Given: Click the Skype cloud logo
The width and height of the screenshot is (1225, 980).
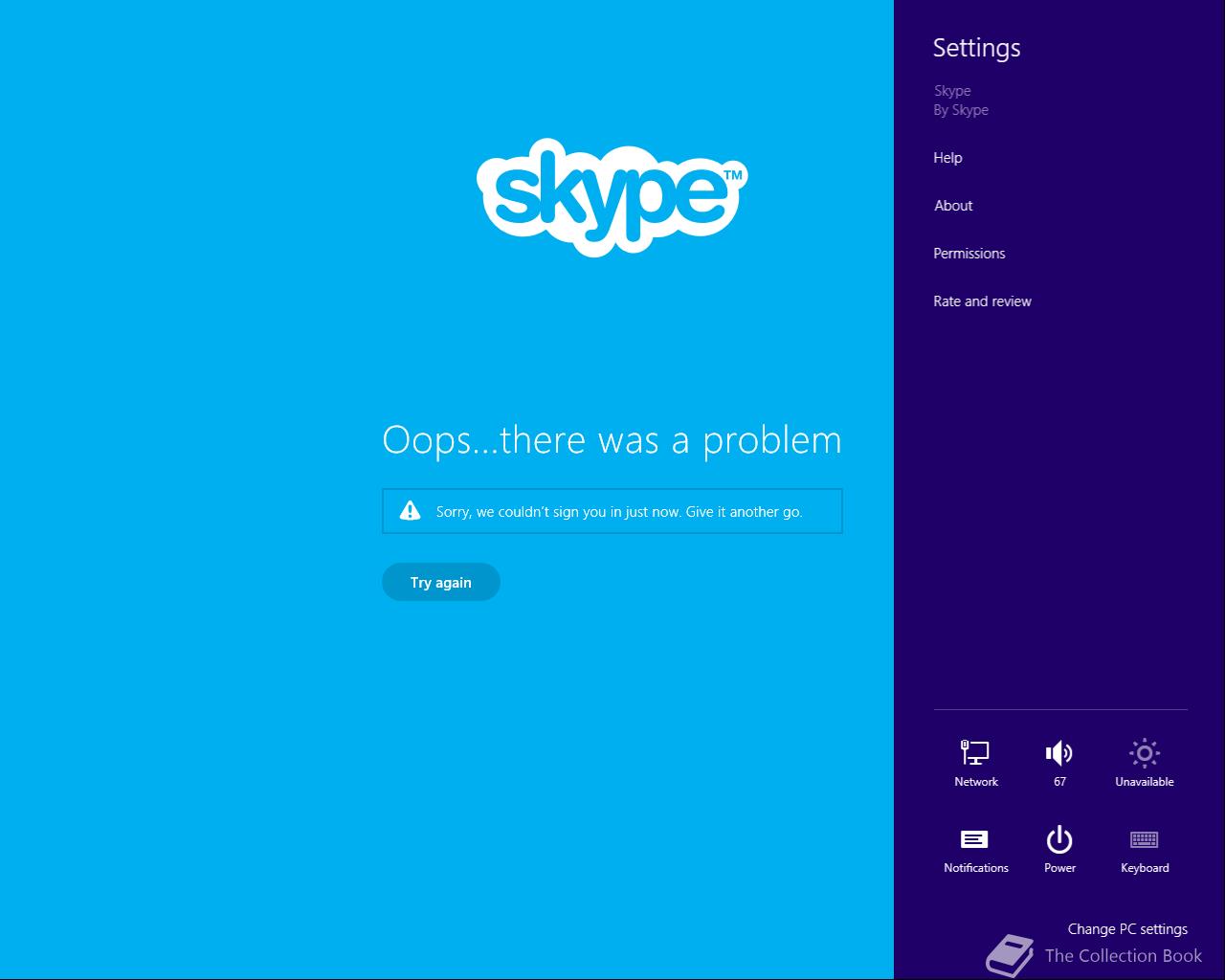Looking at the screenshot, I should tap(612, 197).
